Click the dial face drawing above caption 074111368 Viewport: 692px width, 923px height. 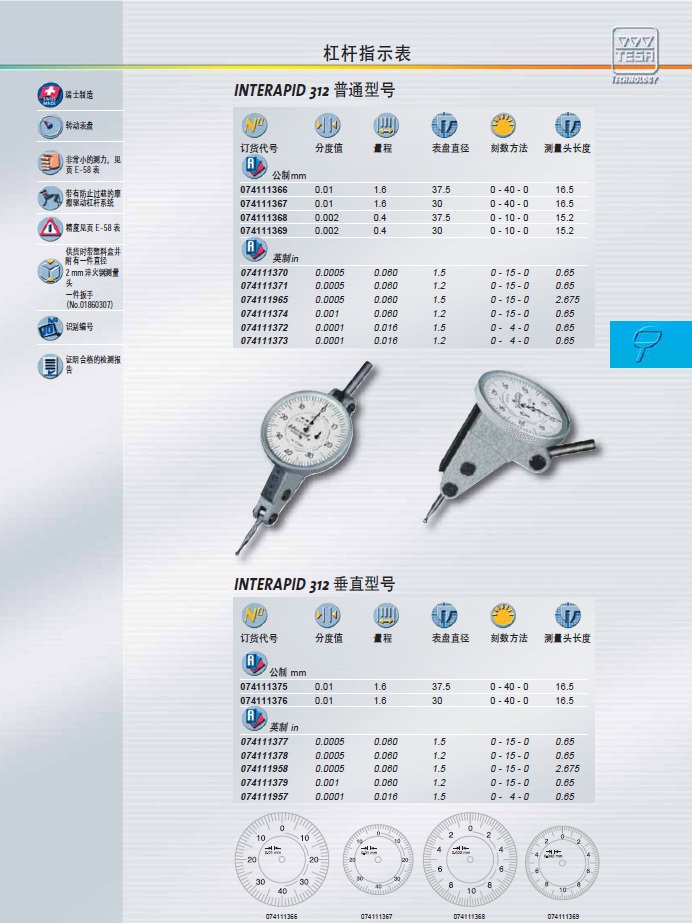pos(470,860)
